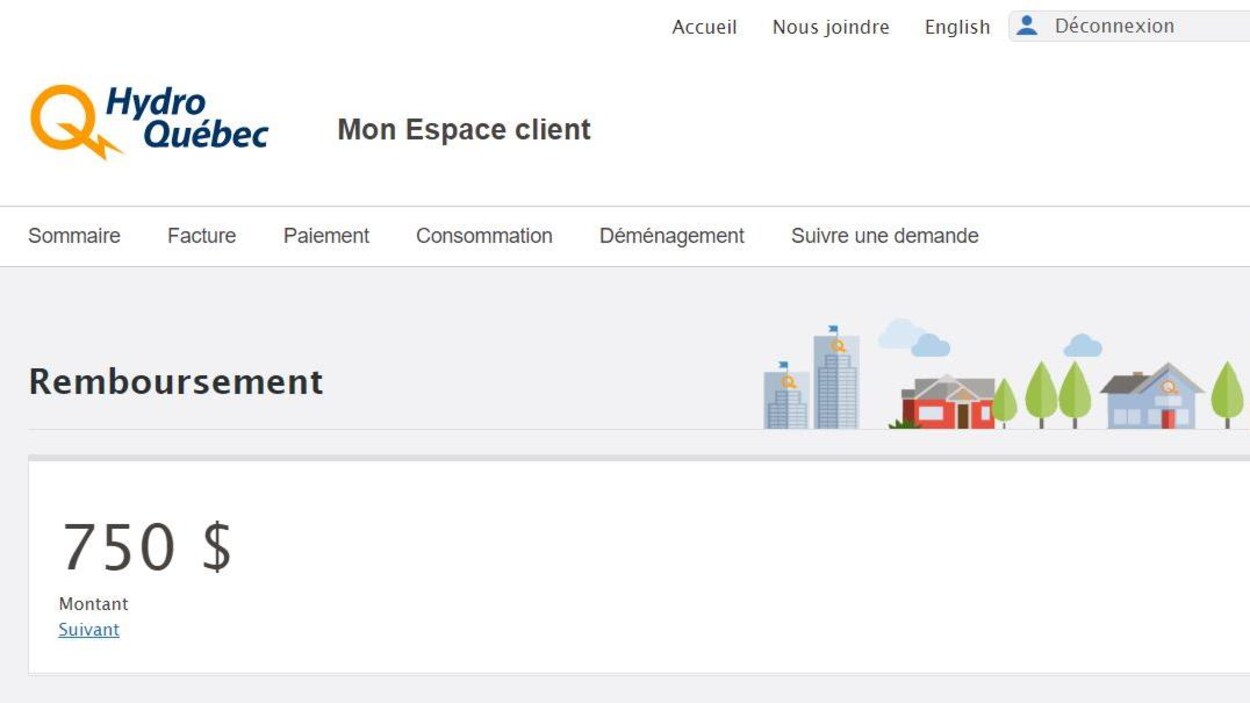The height and width of the screenshot is (703, 1250).
Task: Click the Suivant link under Montant
Action: (x=89, y=630)
